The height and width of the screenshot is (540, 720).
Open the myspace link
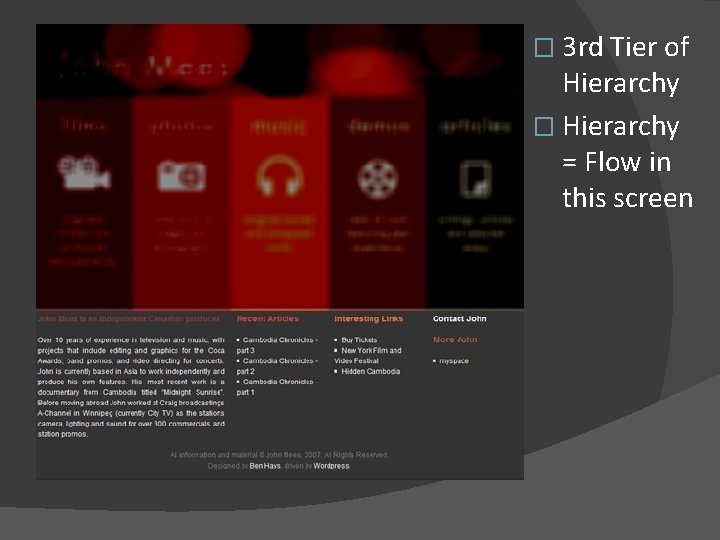454,361
